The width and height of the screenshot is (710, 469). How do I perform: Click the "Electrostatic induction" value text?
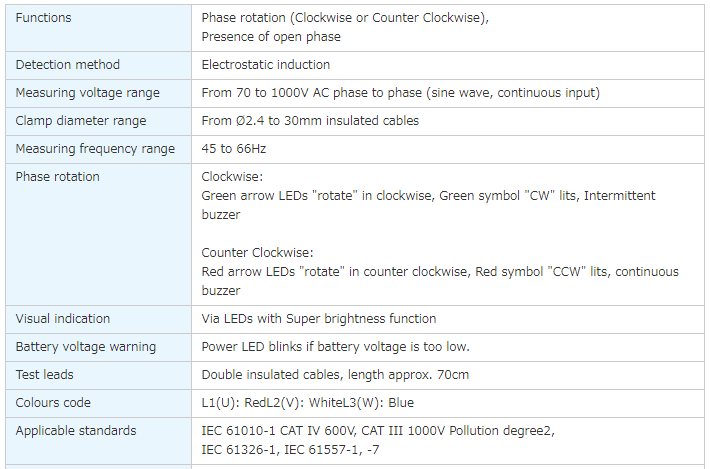(x=265, y=65)
